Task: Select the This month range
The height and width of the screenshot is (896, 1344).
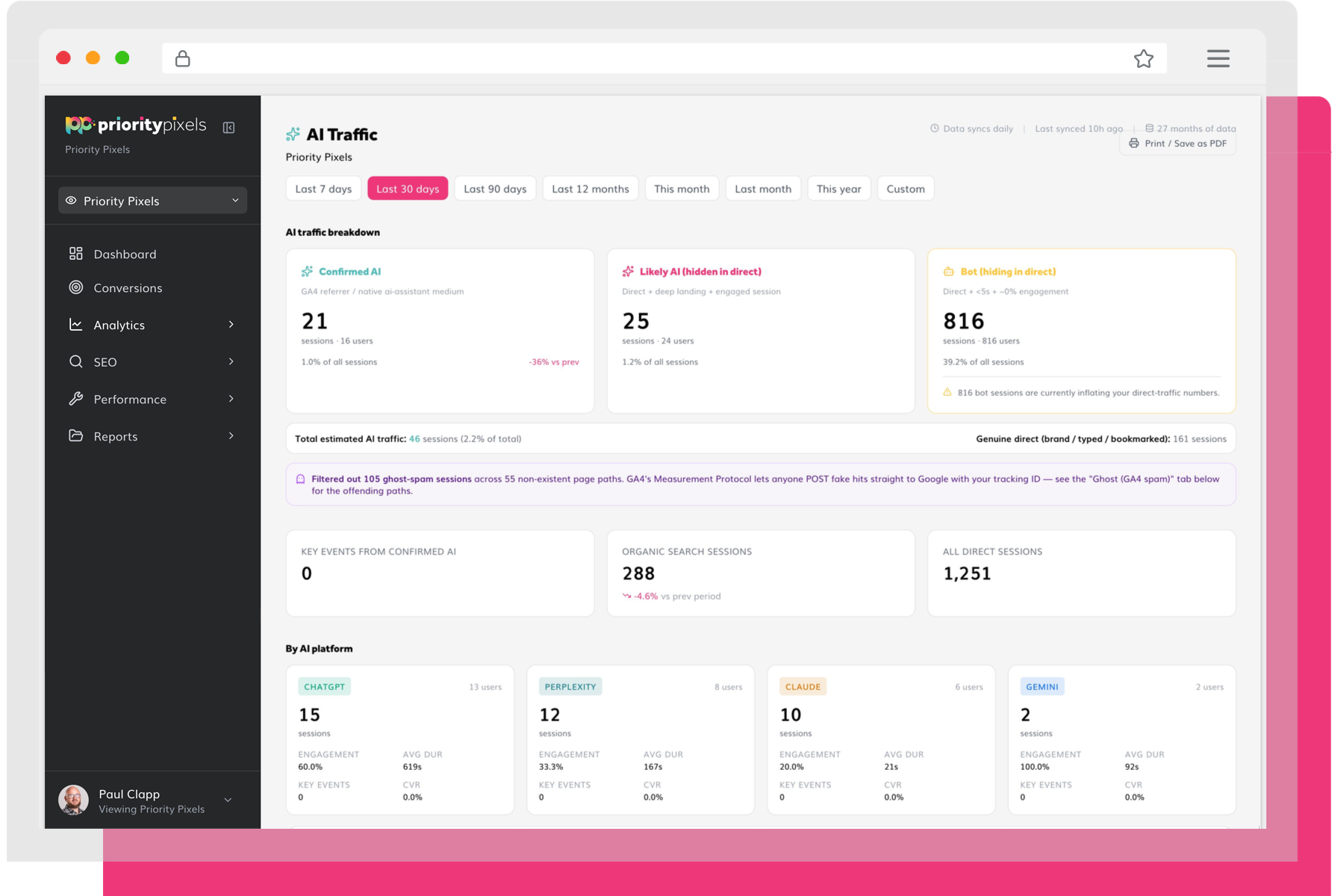Action: click(682, 189)
